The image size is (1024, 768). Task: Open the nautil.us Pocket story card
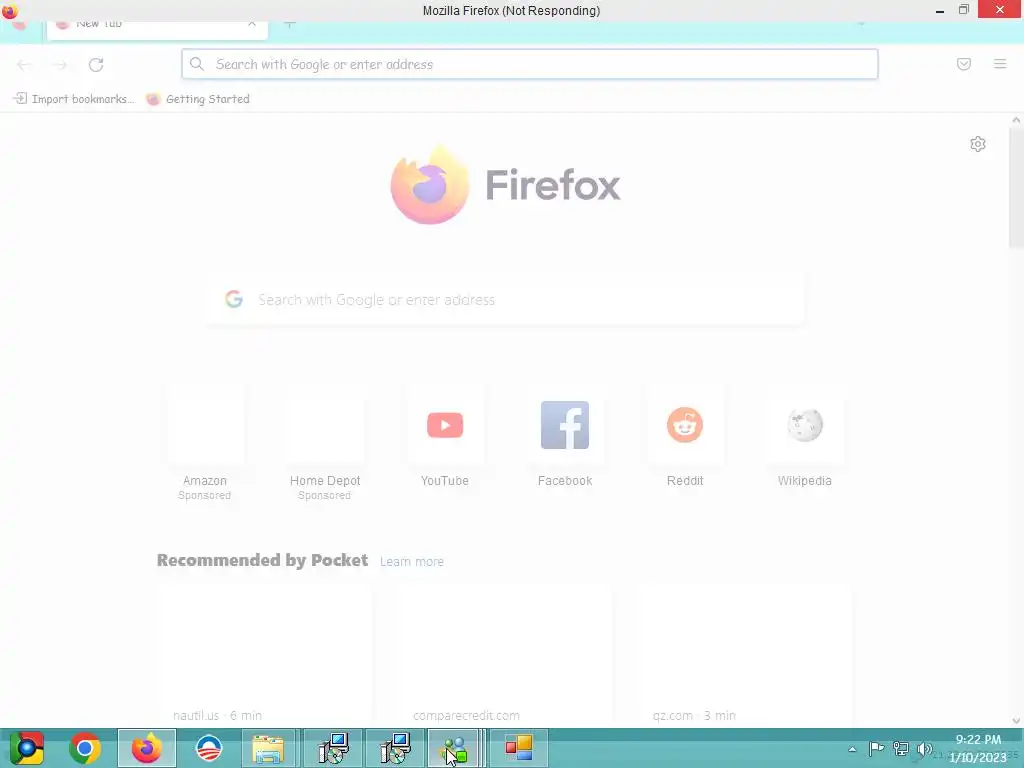pyautogui.click(x=264, y=656)
